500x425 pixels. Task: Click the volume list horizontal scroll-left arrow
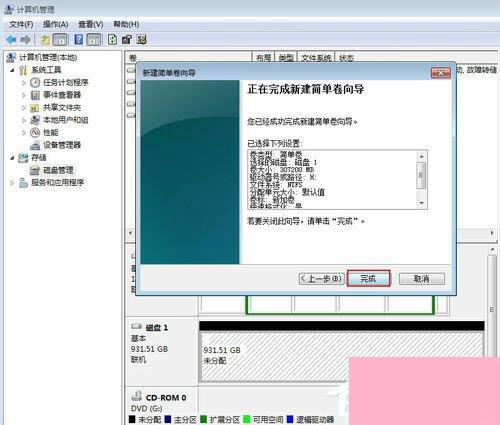[130, 233]
